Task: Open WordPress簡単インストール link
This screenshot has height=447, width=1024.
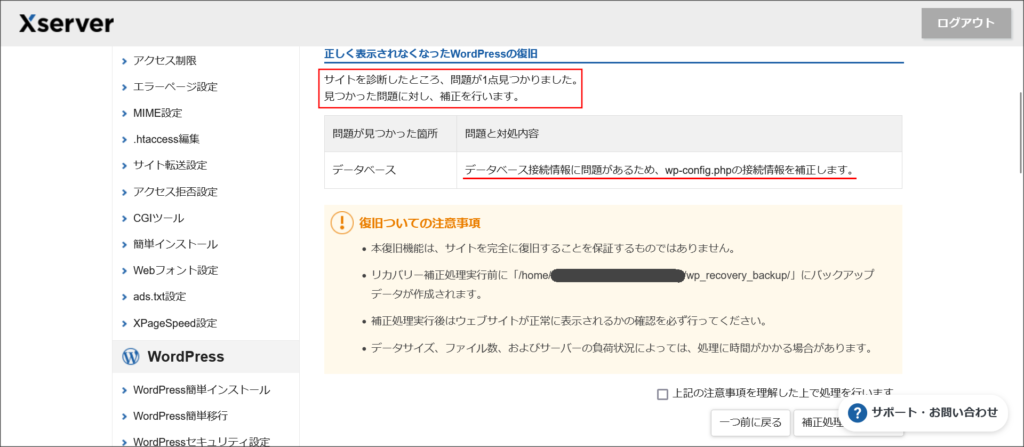Action: [x=201, y=390]
